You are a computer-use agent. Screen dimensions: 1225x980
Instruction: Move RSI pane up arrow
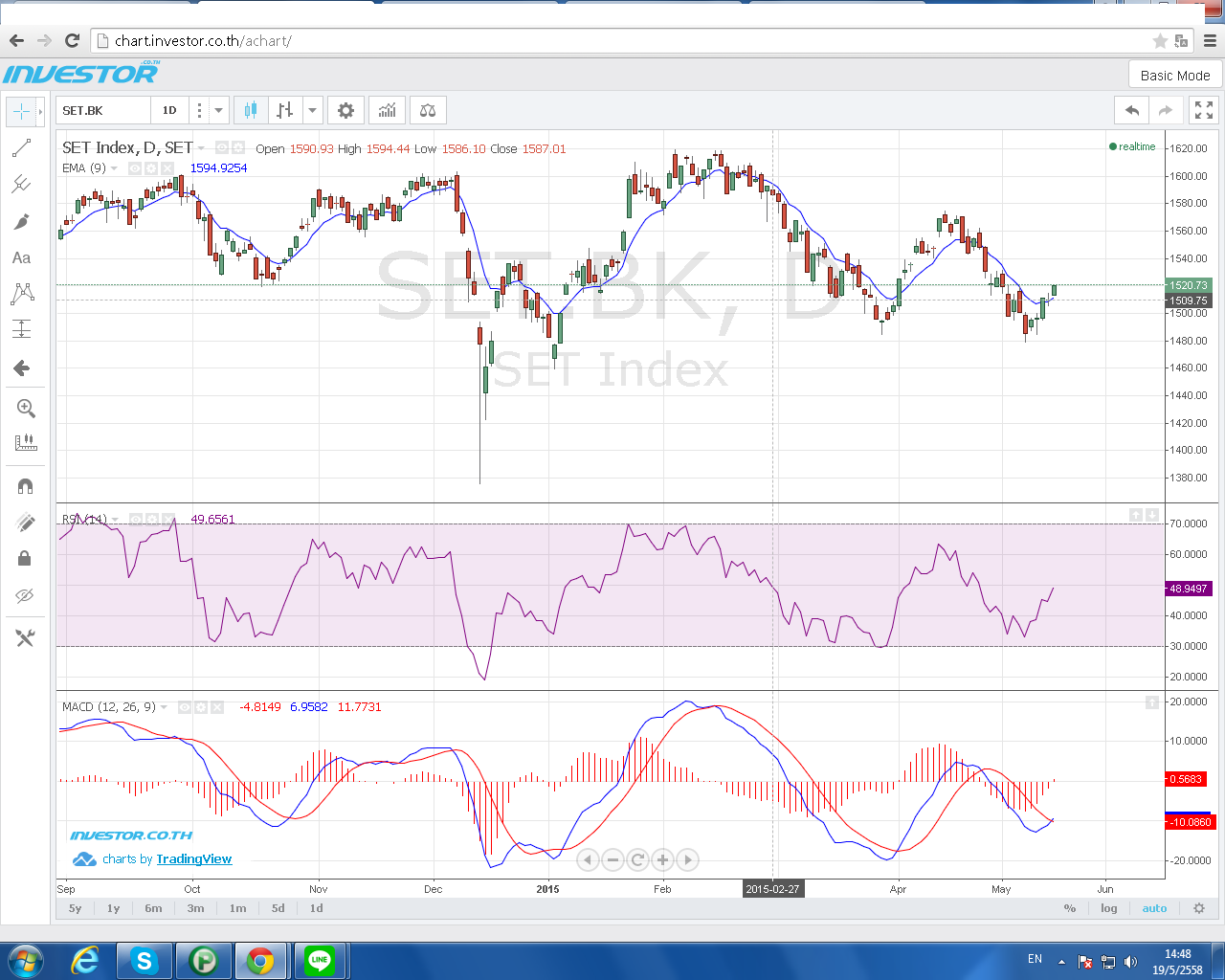click(1135, 515)
